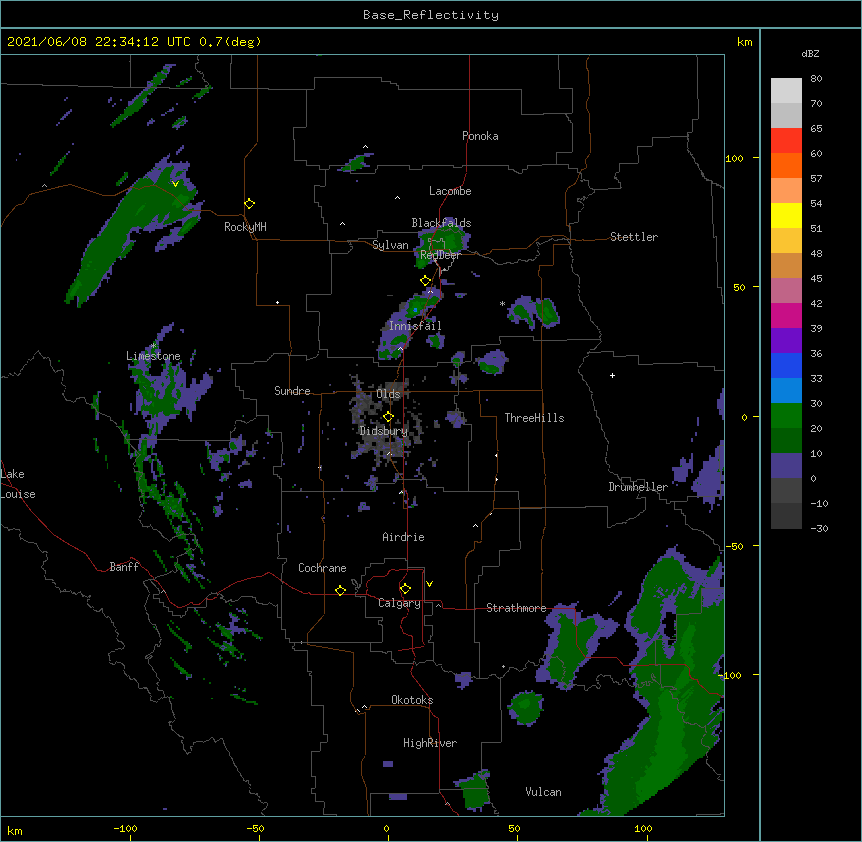
Task: Click the Strathmore city label
Action: (516, 608)
